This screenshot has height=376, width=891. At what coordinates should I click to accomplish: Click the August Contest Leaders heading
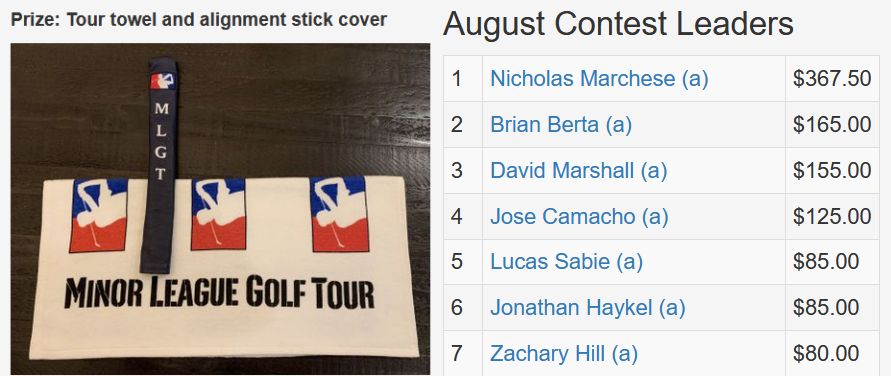click(618, 24)
